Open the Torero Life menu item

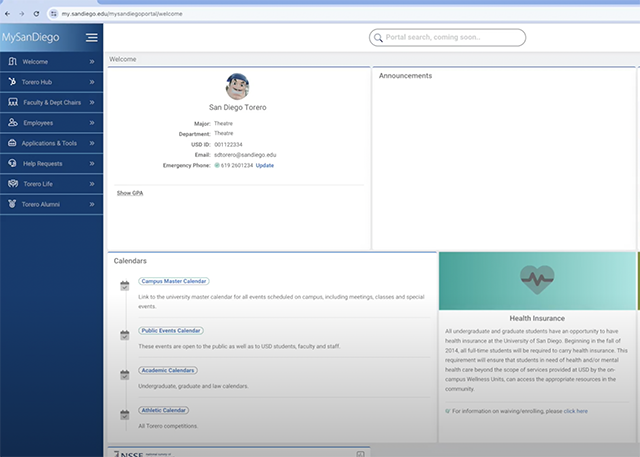[x=51, y=184]
